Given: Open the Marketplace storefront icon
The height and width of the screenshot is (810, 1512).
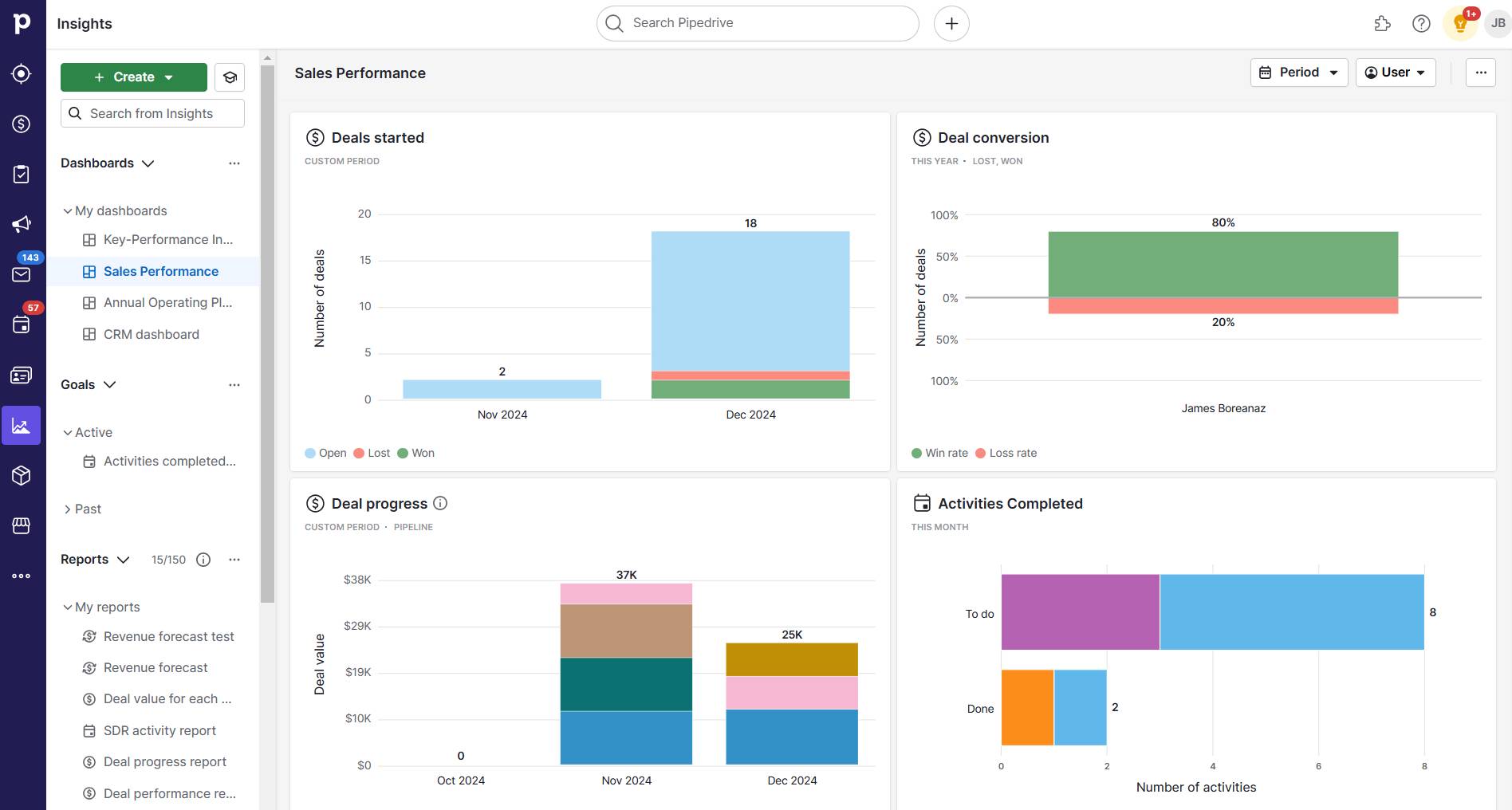Looking at the screenshot, I should click(x=22, y=525).
